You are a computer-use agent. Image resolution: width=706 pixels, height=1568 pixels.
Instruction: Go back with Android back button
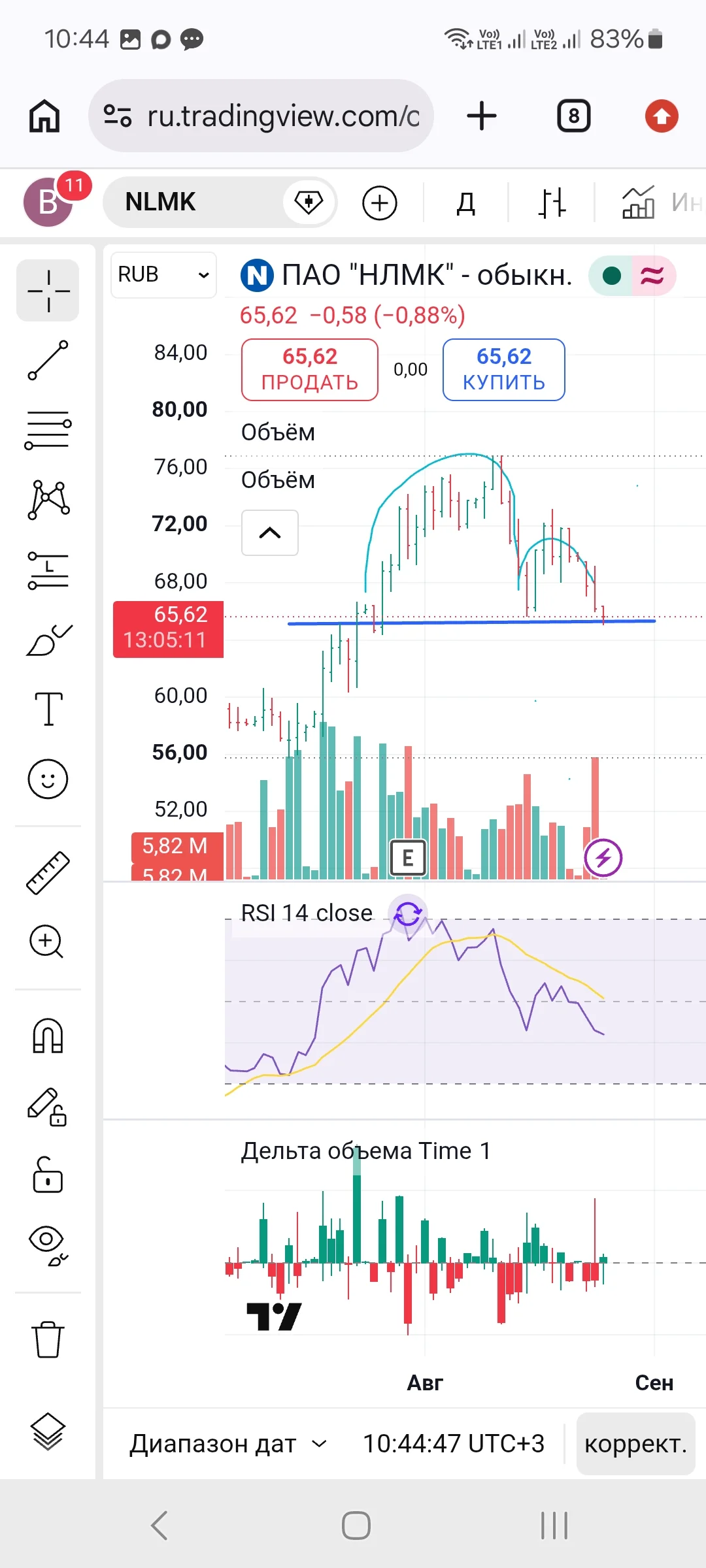159,1526
